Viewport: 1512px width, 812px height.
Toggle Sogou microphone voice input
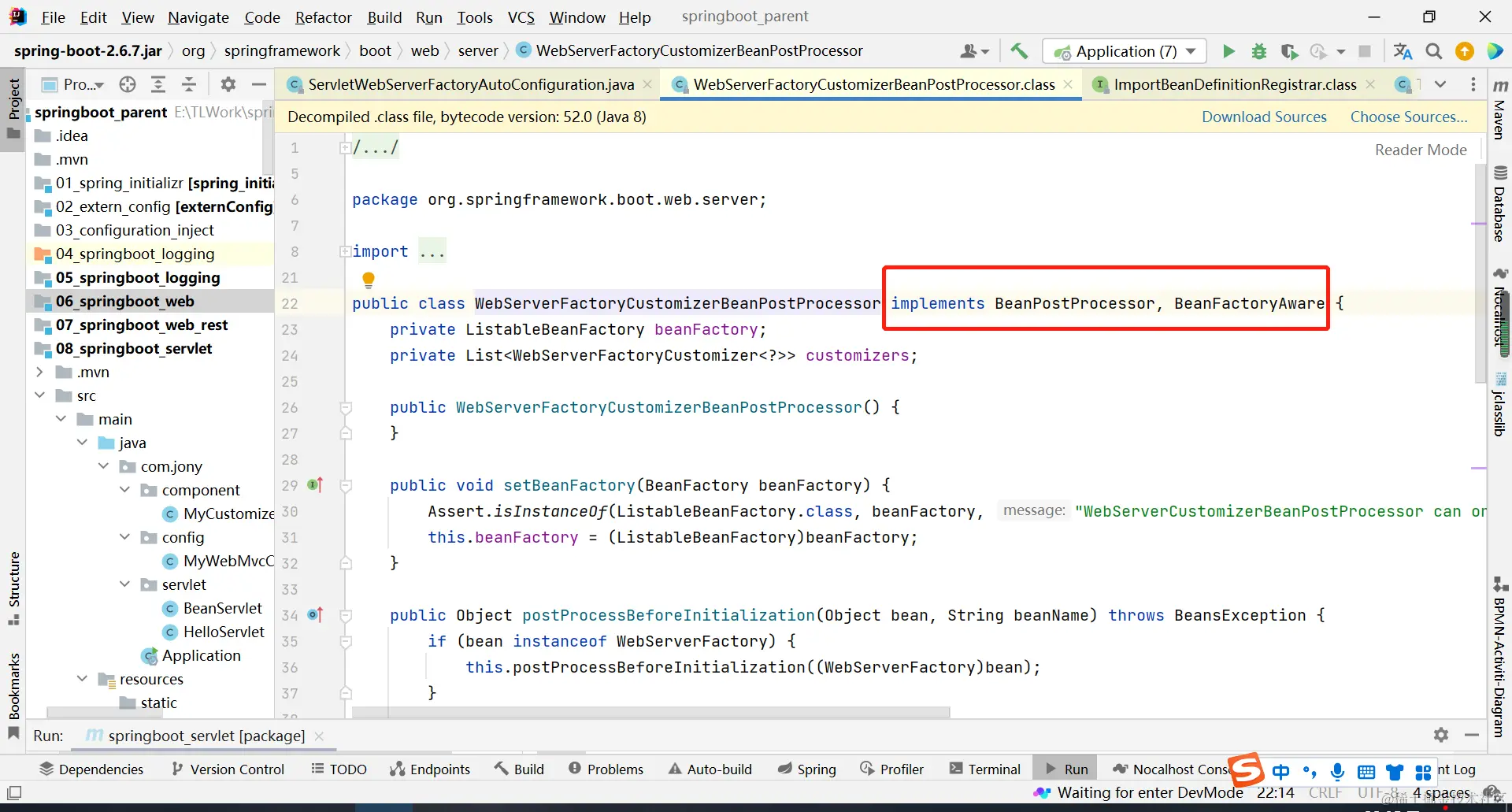click(1337, 771)
